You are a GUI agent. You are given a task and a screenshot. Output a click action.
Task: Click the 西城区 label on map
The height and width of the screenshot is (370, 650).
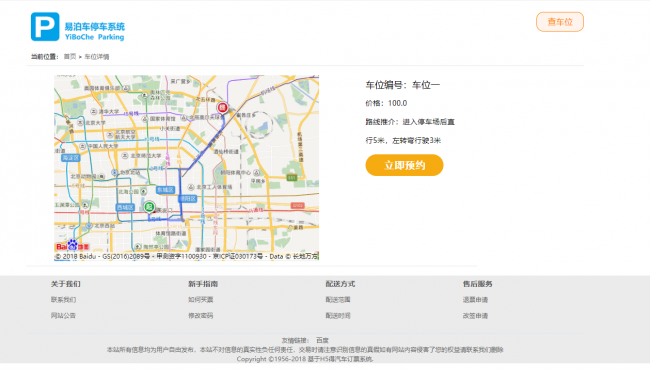pos(125,207)
